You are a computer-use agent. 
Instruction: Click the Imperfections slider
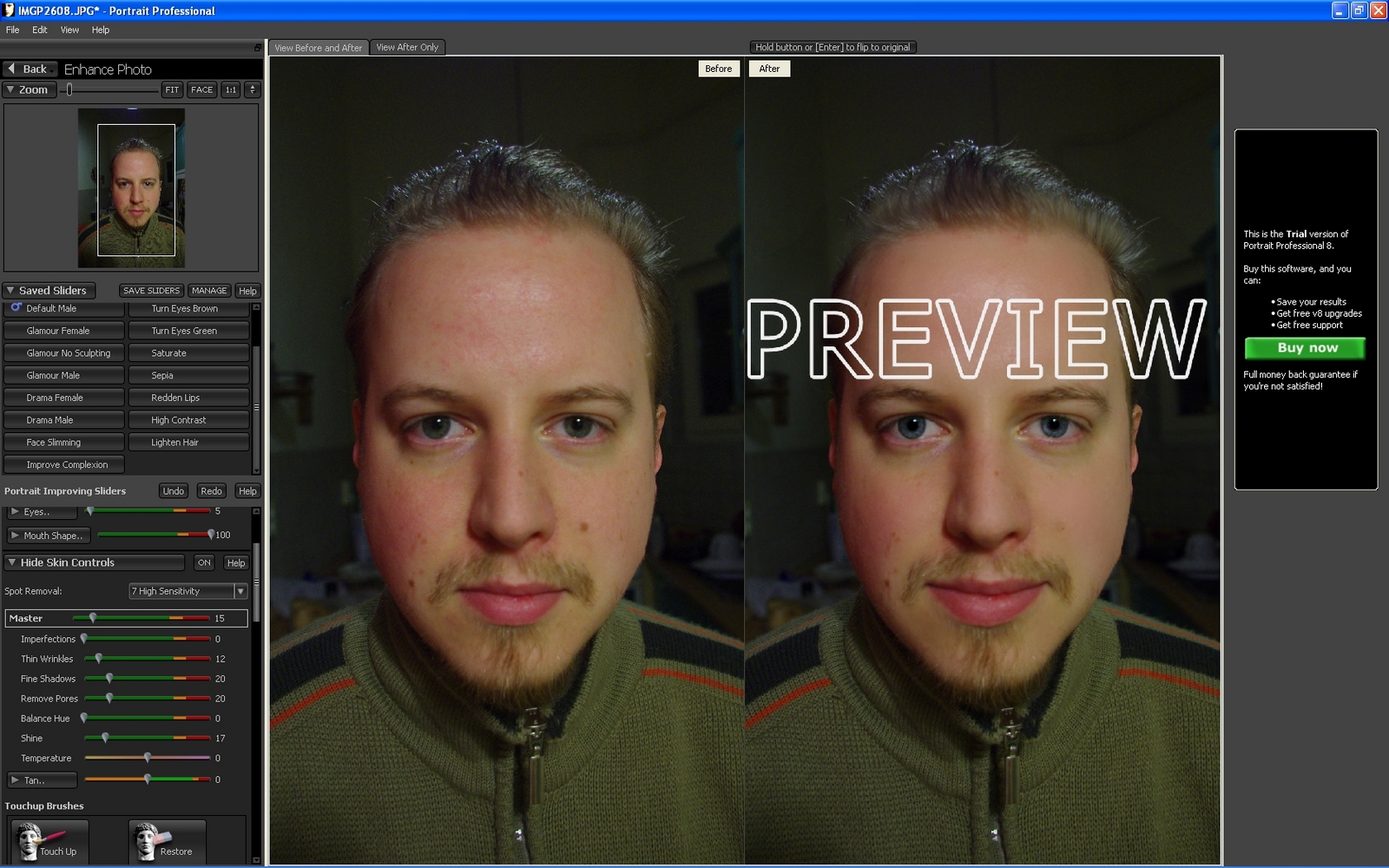[147, 639]
